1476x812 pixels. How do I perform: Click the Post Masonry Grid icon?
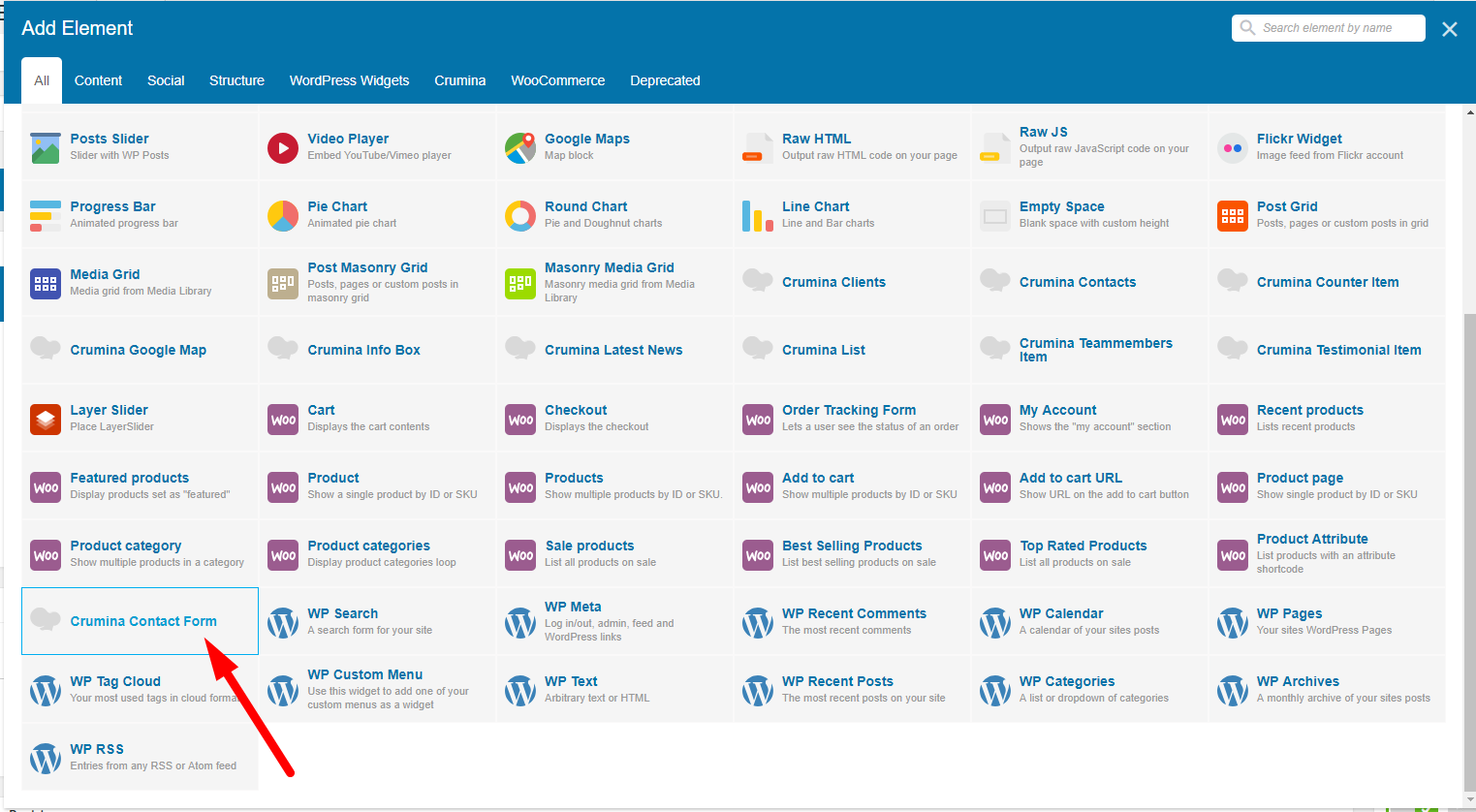click(283, 284)
